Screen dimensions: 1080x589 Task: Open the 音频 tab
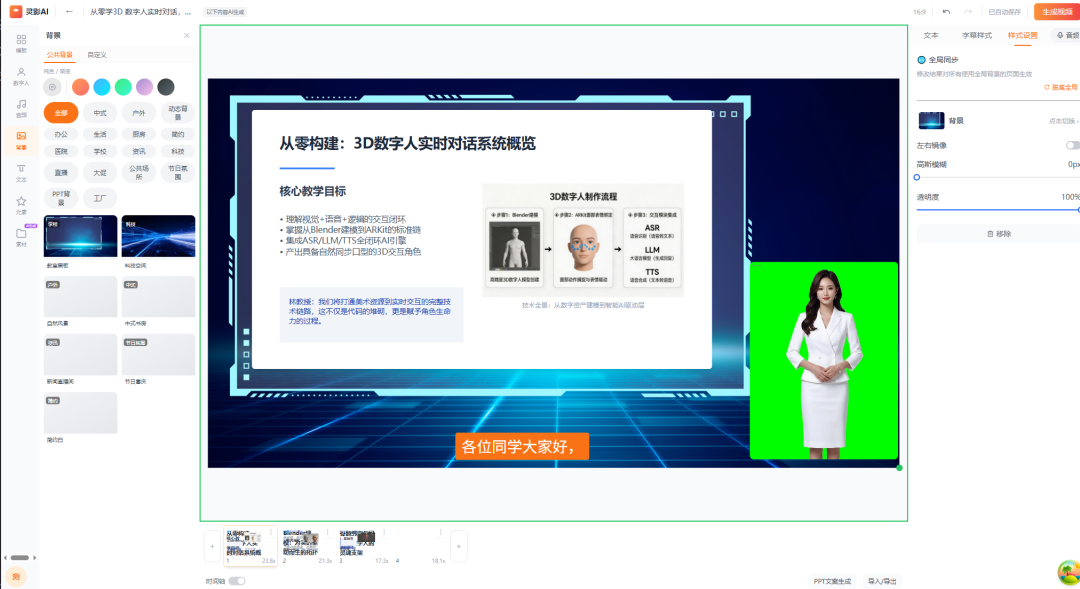click(1068, 35)
